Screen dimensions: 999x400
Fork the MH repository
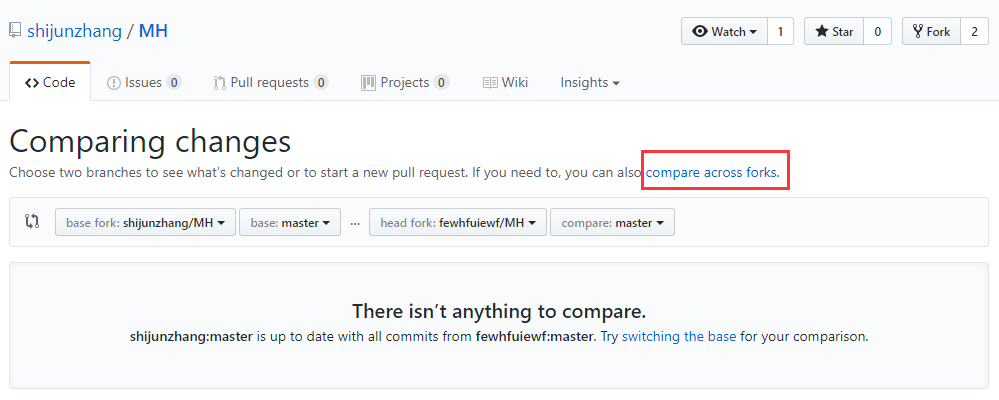point(931,31)
